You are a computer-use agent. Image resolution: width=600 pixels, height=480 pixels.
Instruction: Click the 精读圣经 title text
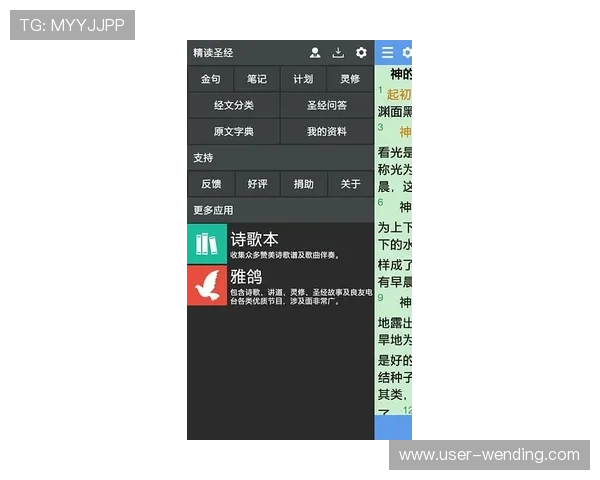pos(213,52)
